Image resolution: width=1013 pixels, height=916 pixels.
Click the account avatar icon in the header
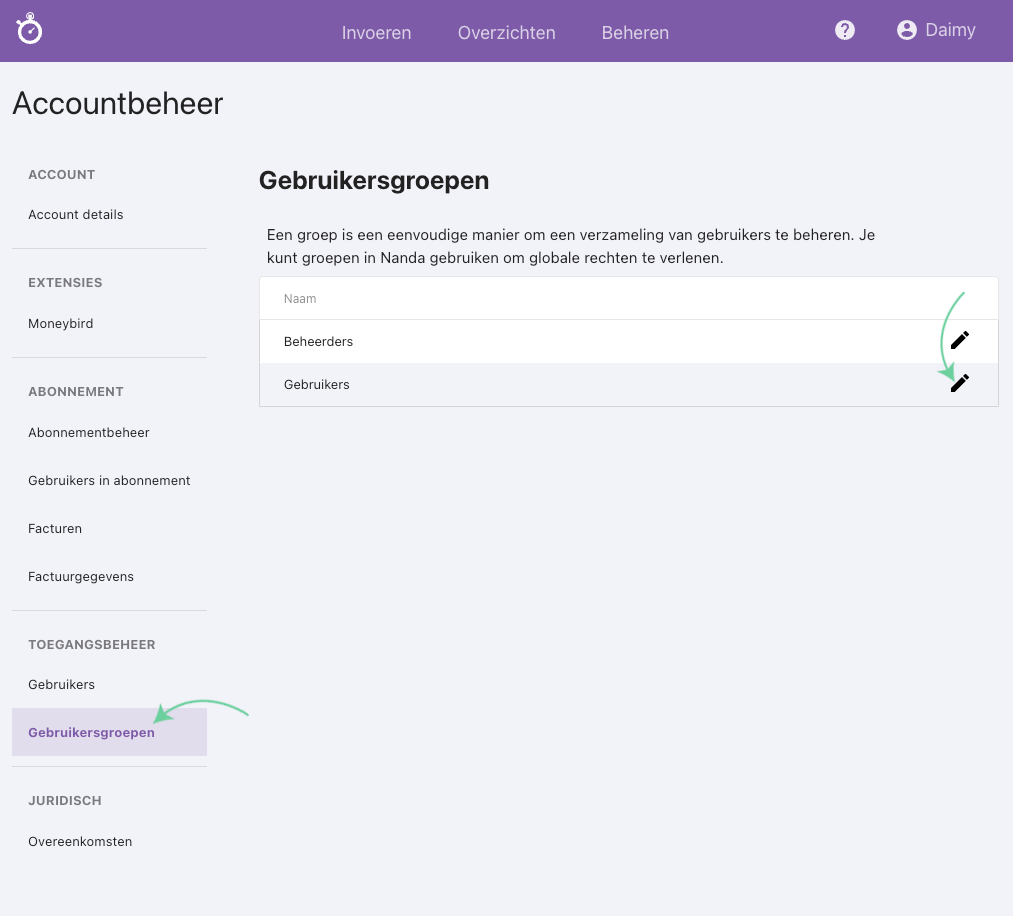[x=906, y=30]
